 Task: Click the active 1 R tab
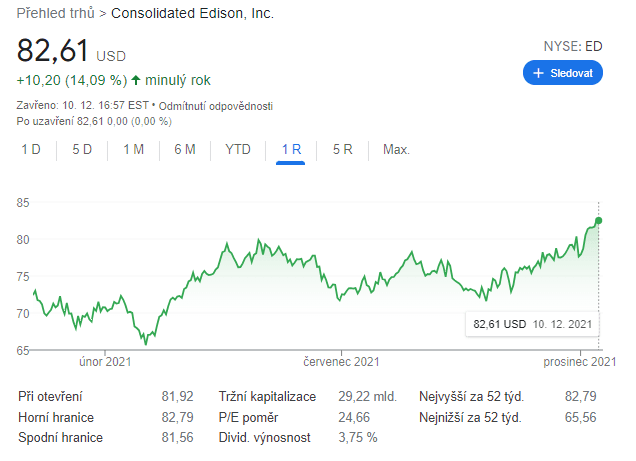pos(291,150)
